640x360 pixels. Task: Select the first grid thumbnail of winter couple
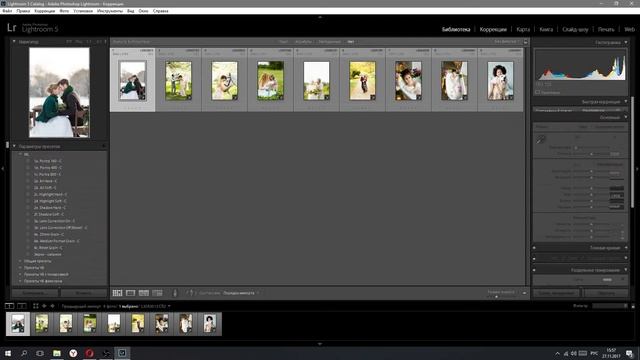click(132, 80)
